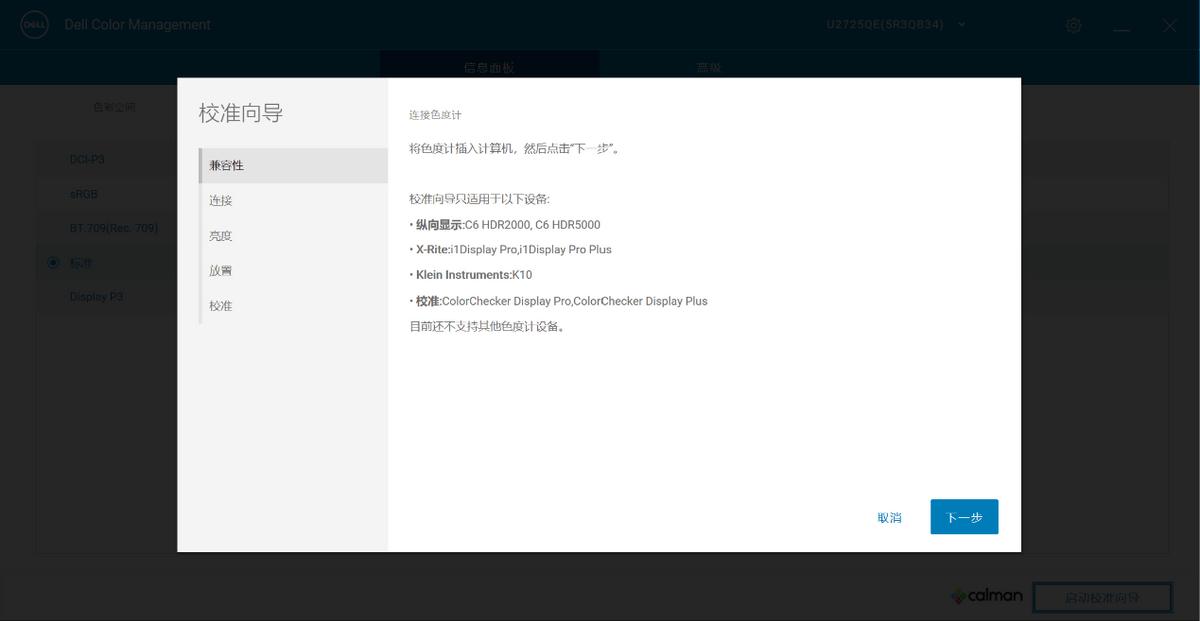The width and height of the screenshot is (1200, 621).
Task: Choose the sRGB color space
Action: tap(84, 194)
